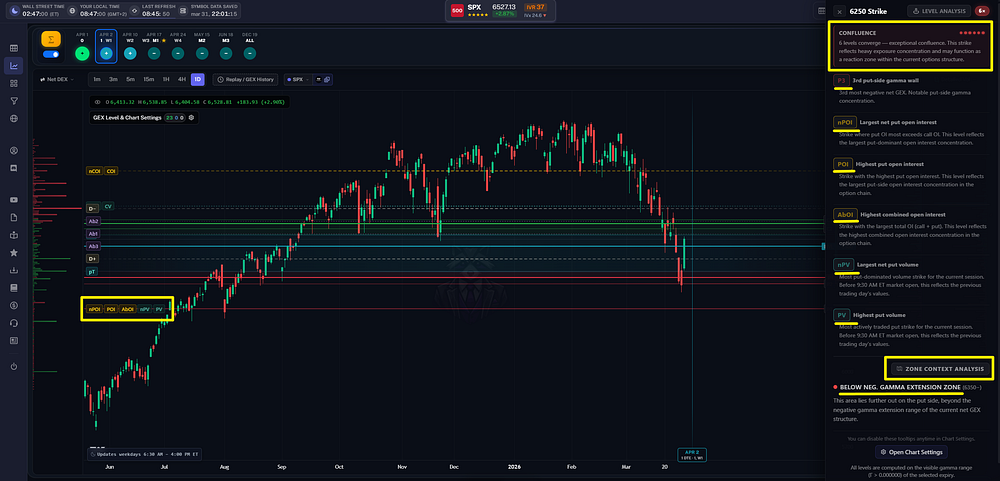Click the LEVEL ANALYSIS button
This screenshot has height=481, width=1000.
(x=939, y=11)
